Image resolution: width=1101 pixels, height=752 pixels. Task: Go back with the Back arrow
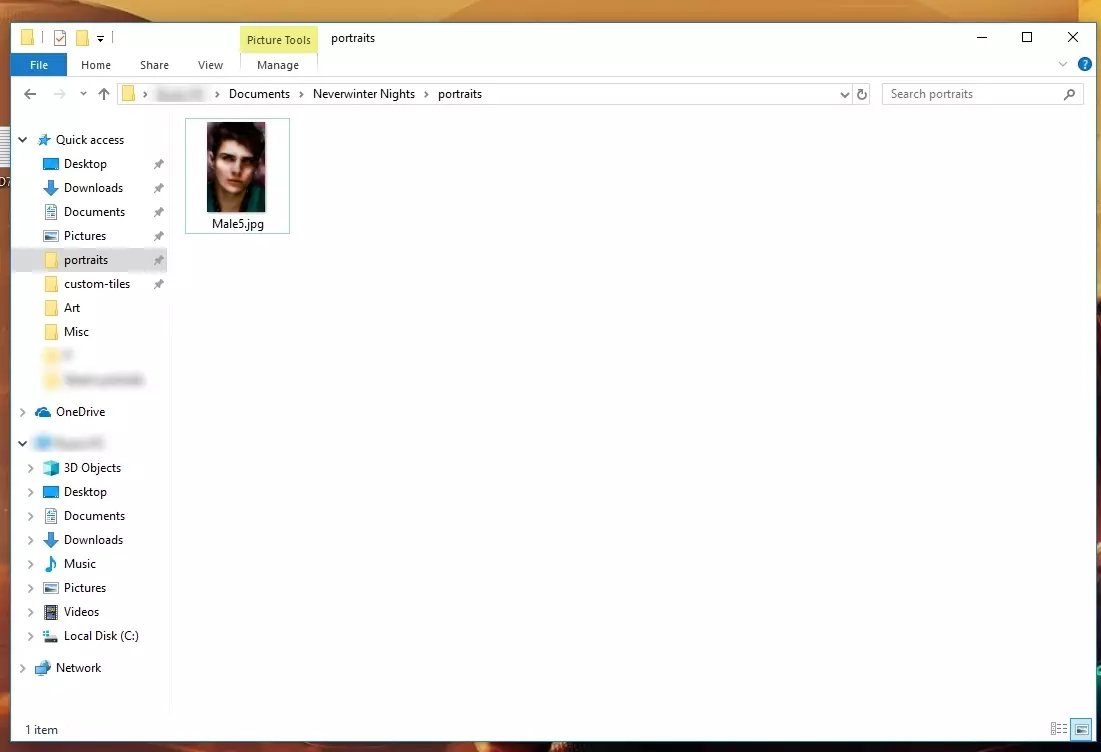coord(29,94)
